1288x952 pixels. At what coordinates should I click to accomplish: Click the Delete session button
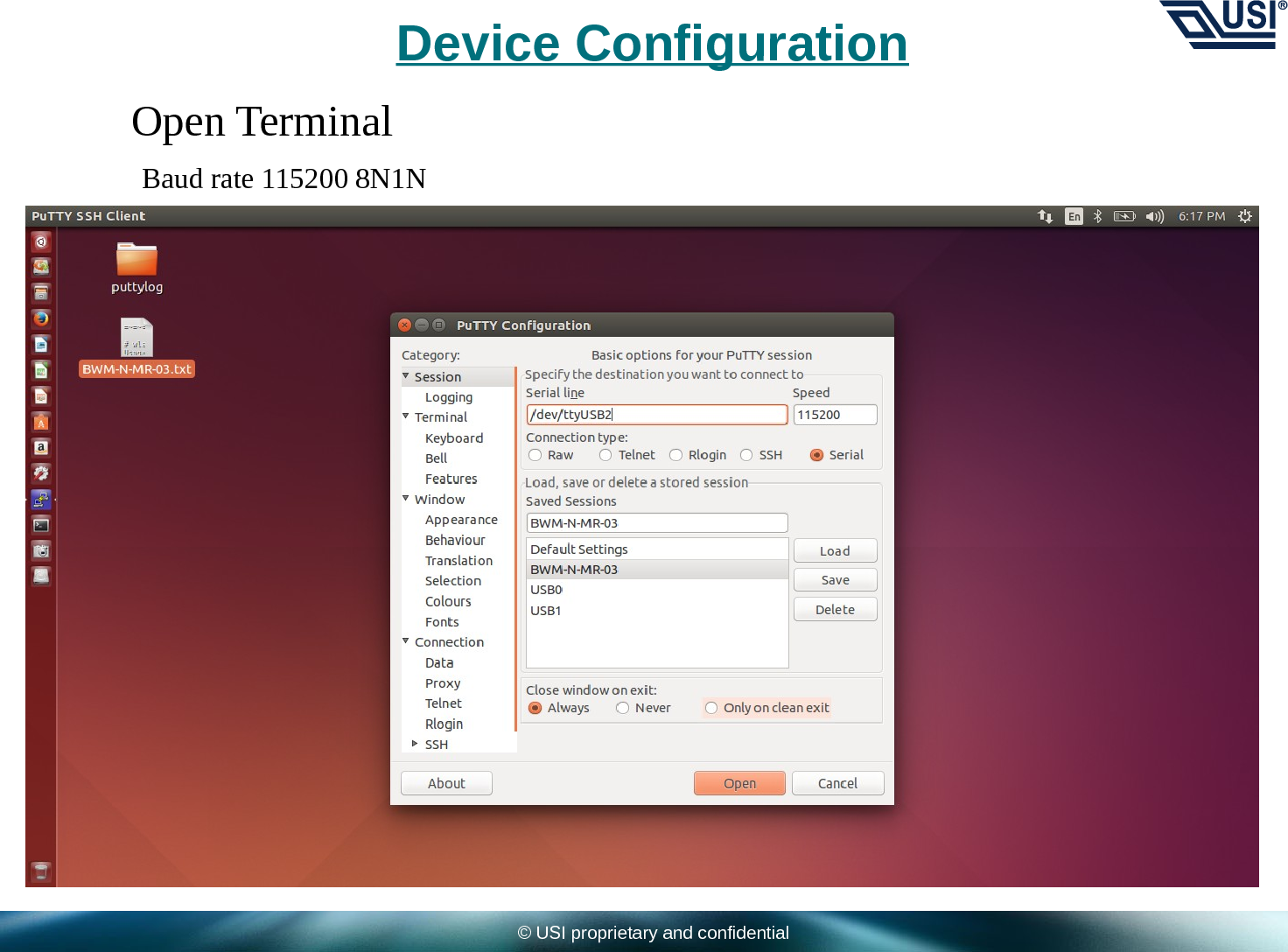(835, 609)
